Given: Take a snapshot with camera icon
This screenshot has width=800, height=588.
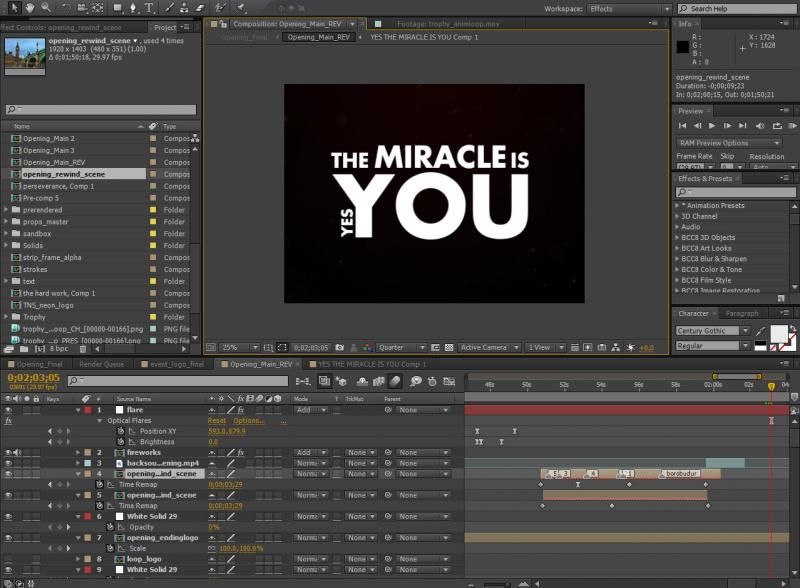Looking at the screenshot, I should click(x=340, y=348).
